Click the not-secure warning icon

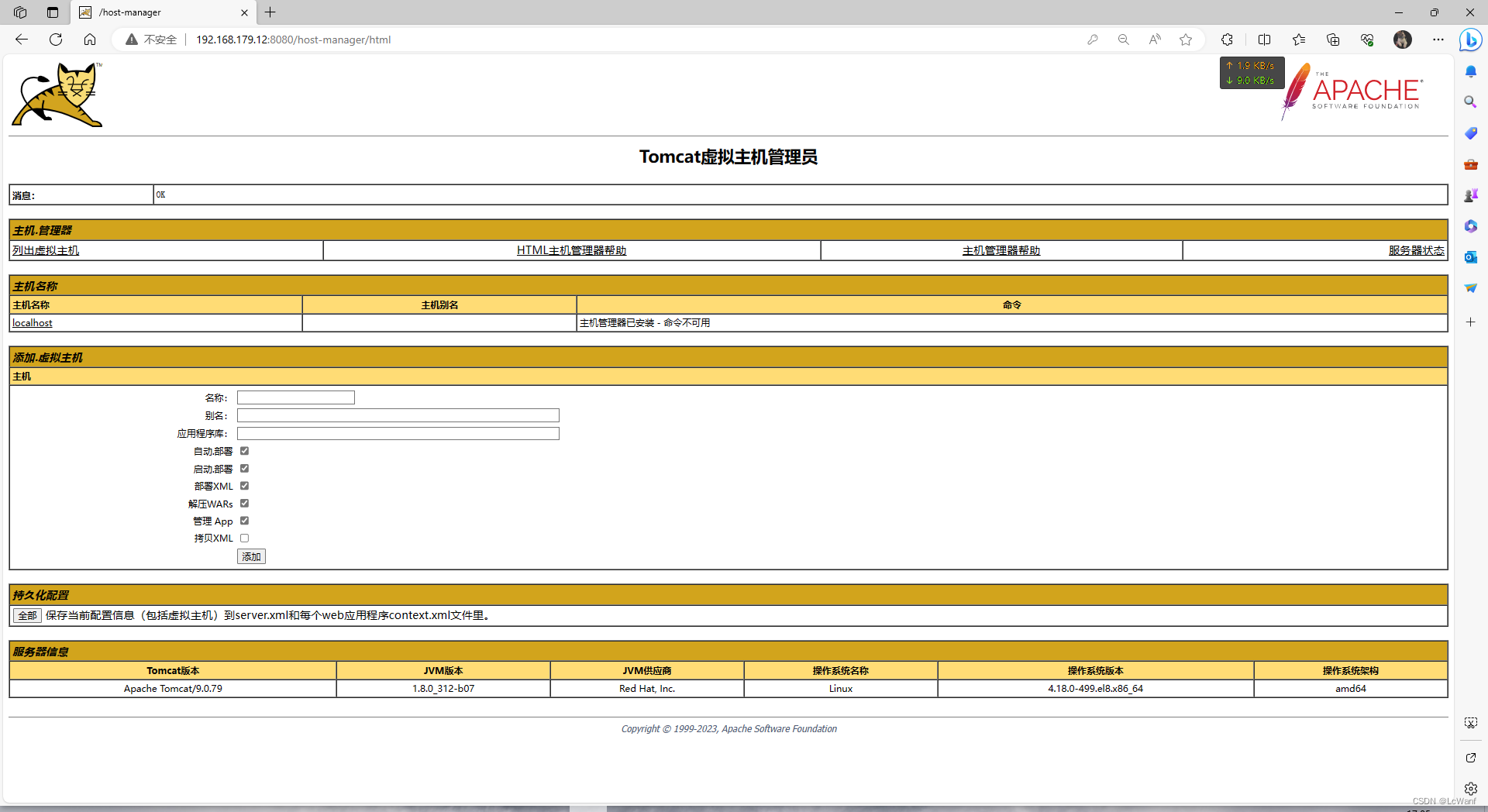[x=132, y=40]
